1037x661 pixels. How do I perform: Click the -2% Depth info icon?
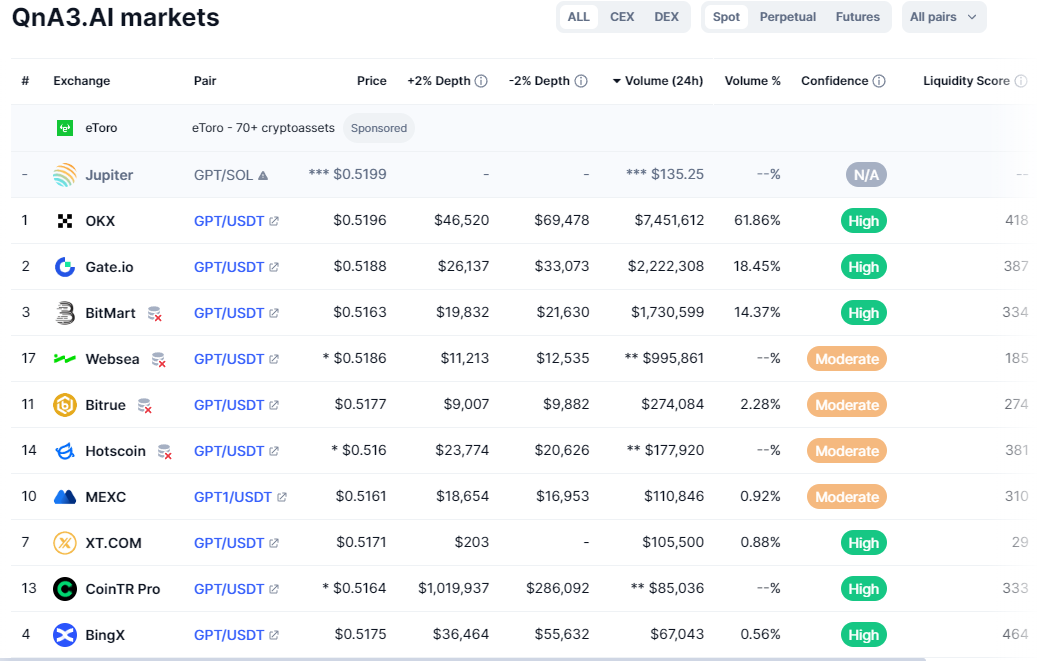(x=581, y=81)
